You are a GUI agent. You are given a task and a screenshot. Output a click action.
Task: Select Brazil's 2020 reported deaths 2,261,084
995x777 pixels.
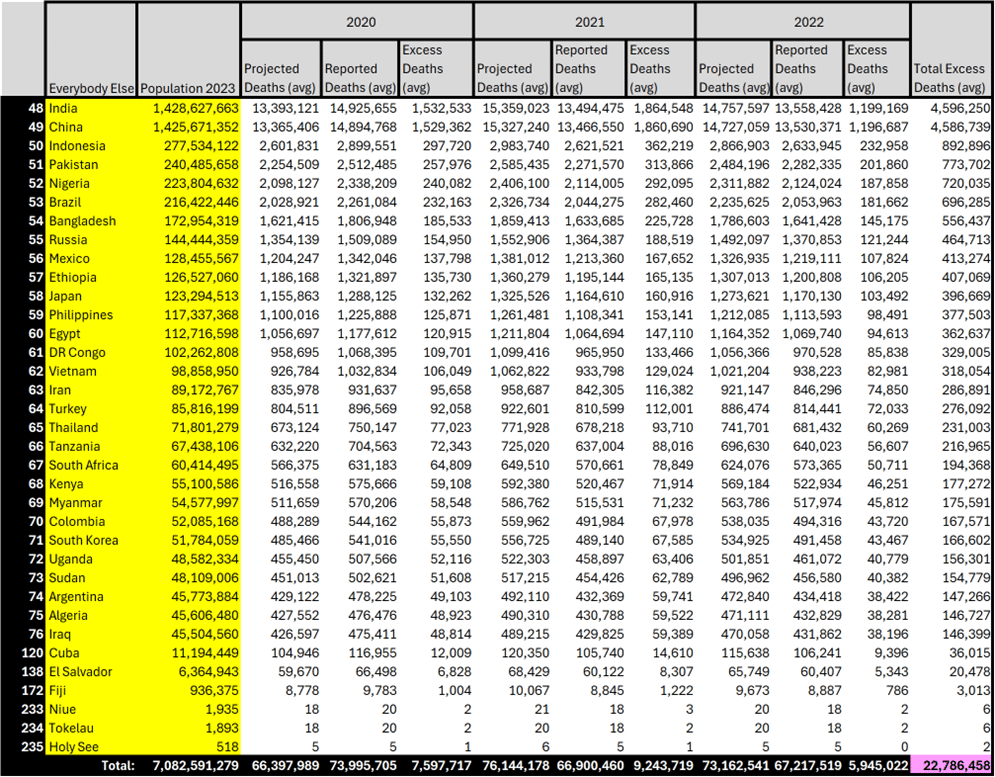tap(361, 203)
